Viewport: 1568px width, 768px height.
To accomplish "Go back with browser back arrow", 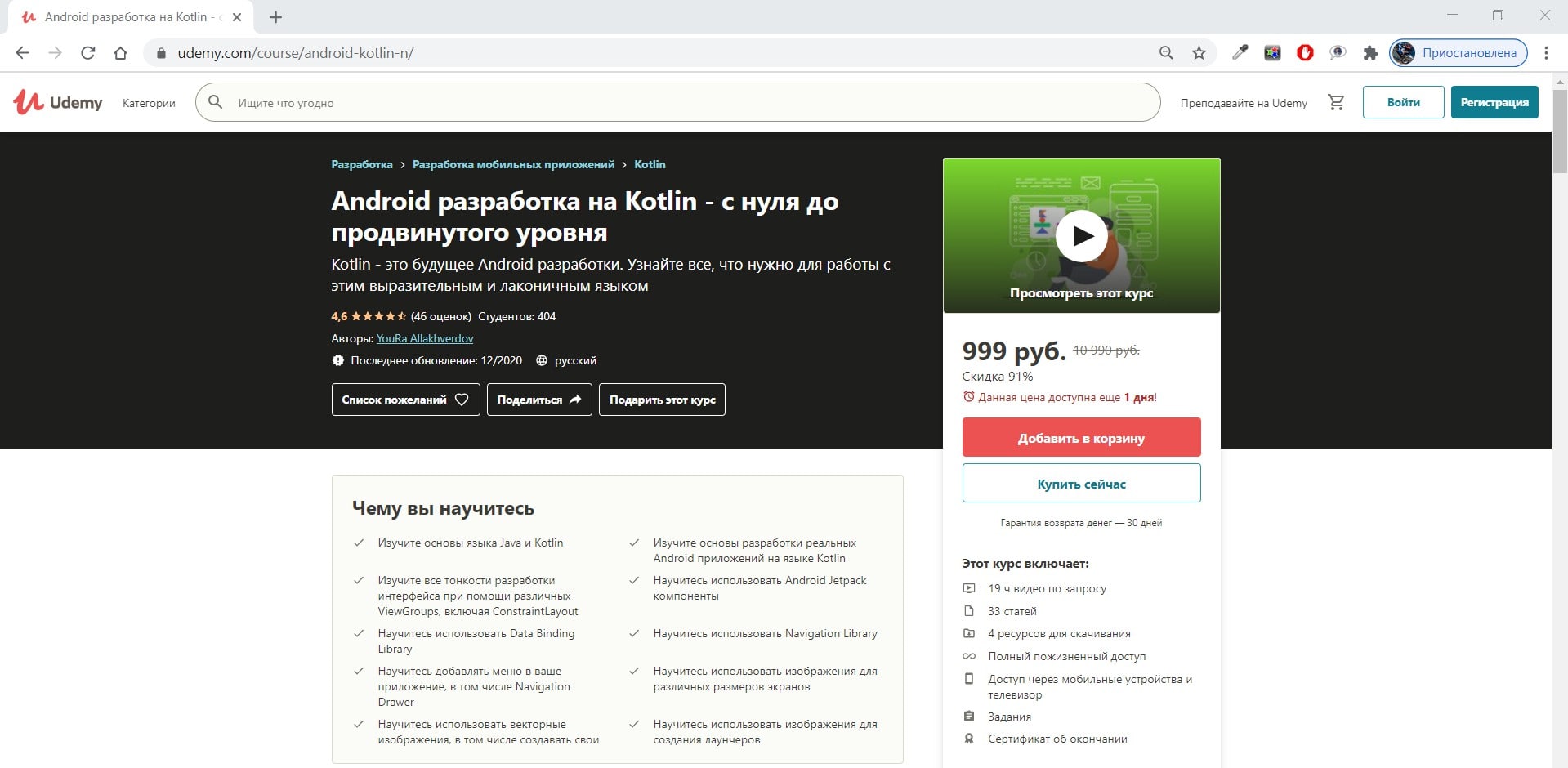I will click(22, 53).
